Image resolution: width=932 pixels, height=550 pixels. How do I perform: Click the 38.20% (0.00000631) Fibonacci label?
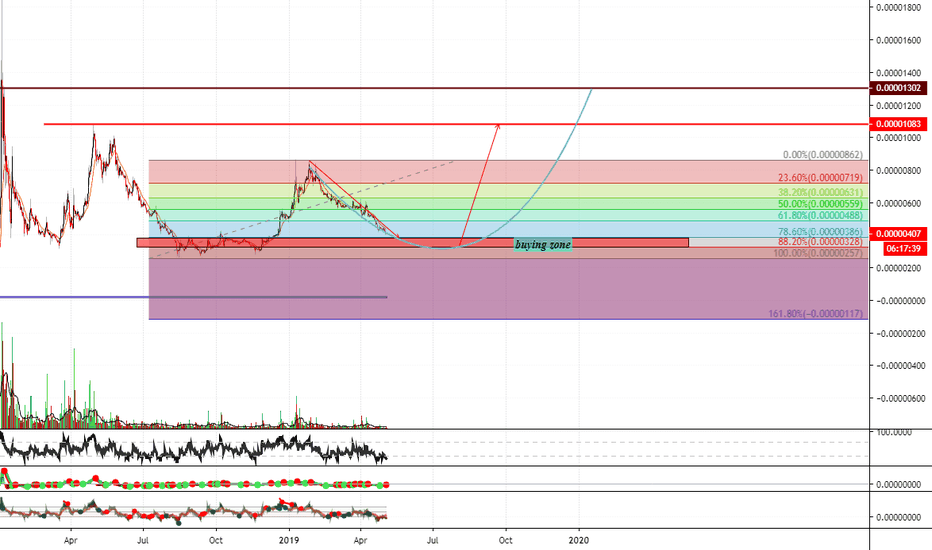point(820,193)
